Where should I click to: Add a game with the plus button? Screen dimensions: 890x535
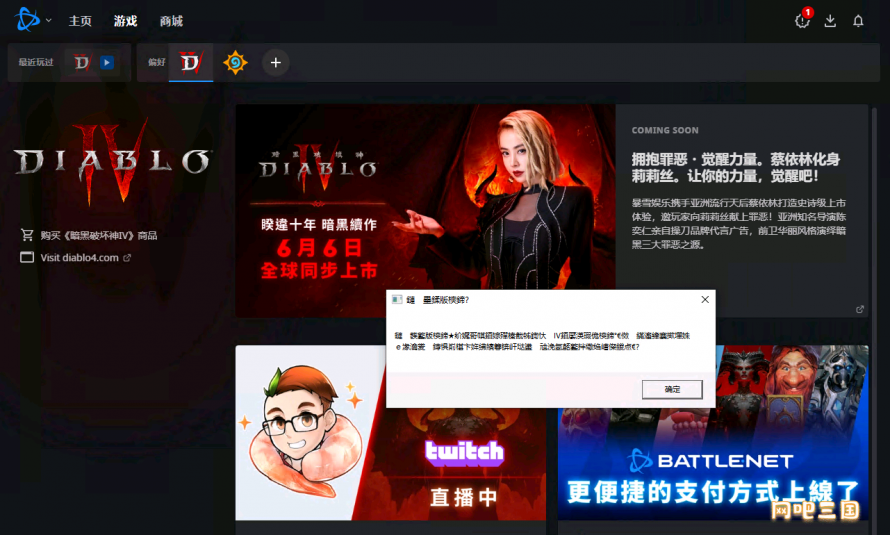click(275, 62)
